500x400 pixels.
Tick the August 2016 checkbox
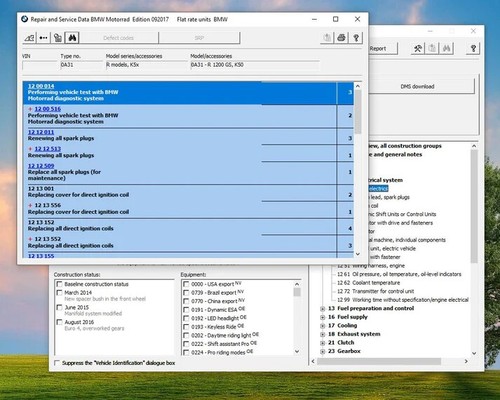tap(59, 322)
